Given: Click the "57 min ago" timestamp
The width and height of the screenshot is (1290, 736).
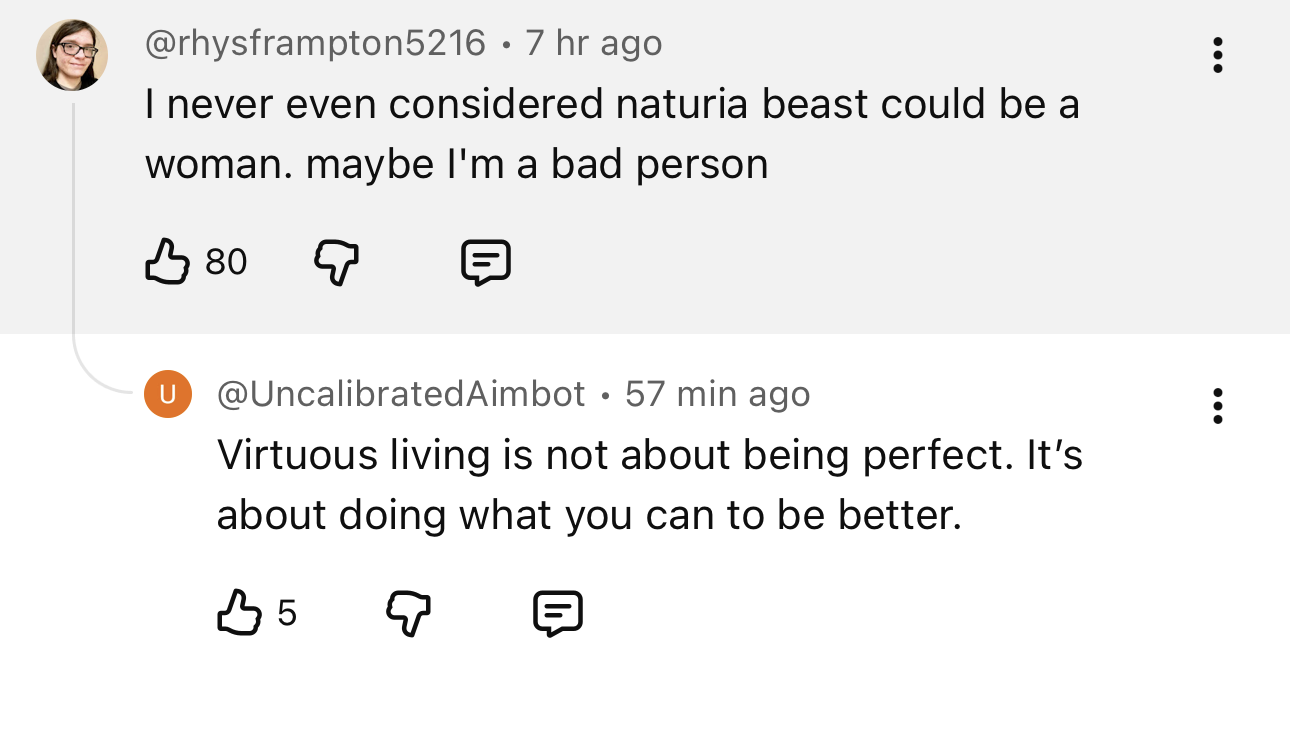Looking at the screenshot, I should [717, 394].
